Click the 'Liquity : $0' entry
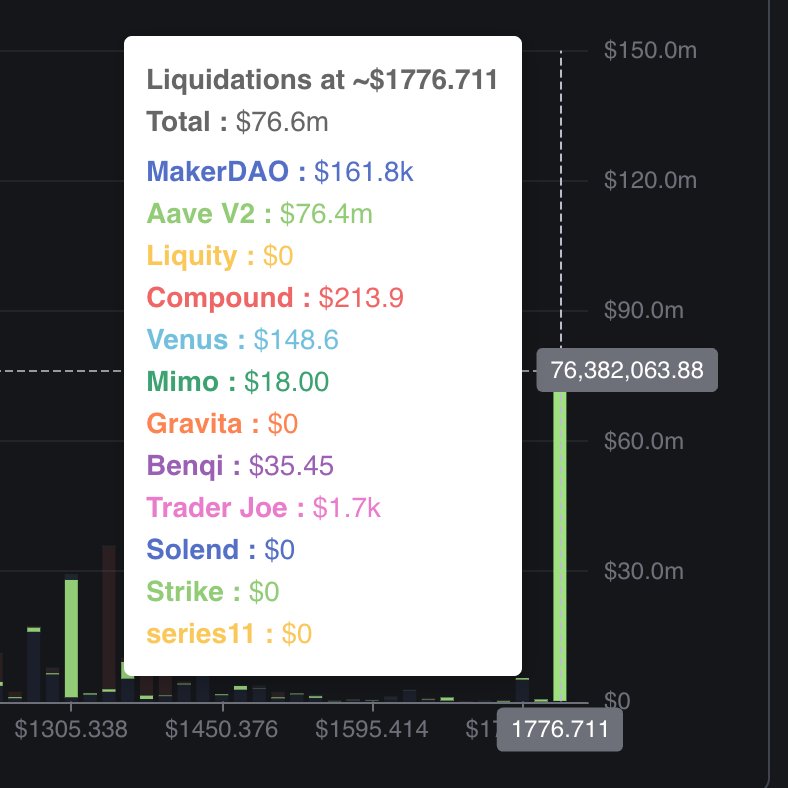788x788 pixels. coord(220,256)
